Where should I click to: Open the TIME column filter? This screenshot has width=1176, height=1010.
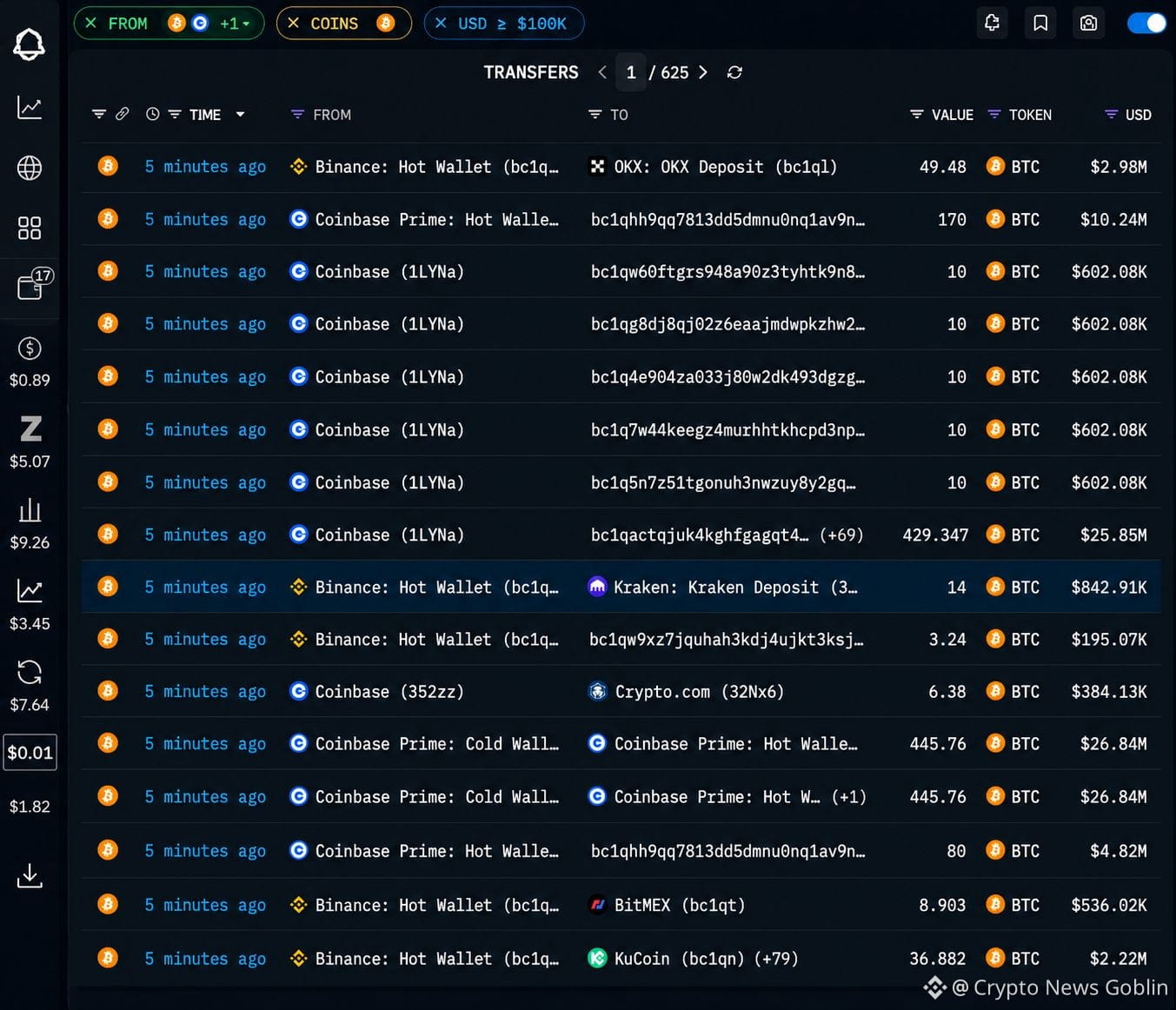tap(175, 114)
